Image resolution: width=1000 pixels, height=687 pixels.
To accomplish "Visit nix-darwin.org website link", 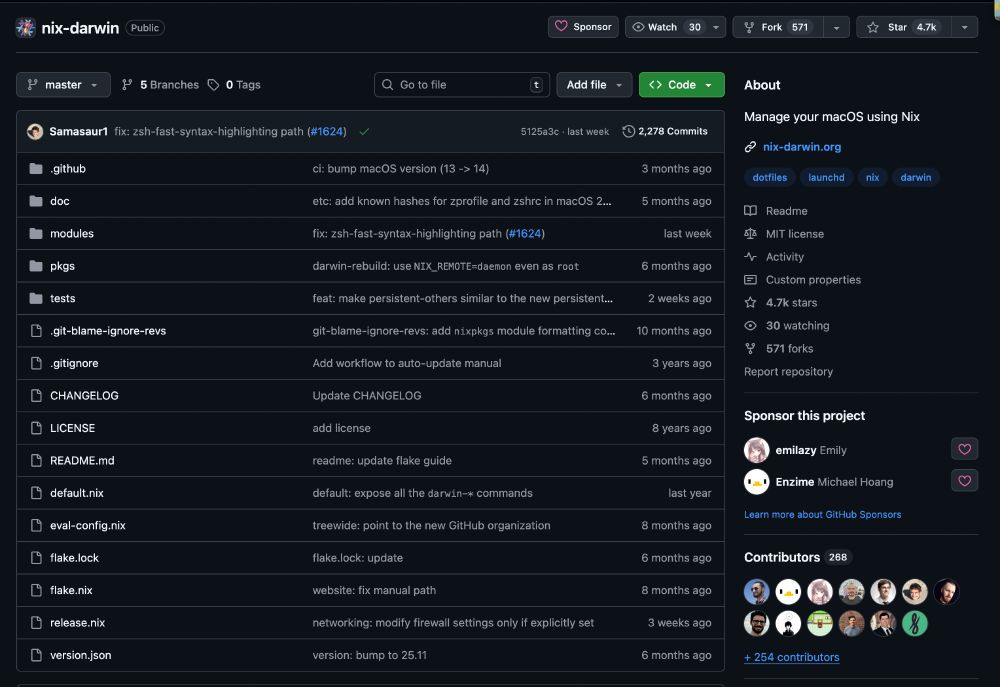I will (x=802, y=147).
